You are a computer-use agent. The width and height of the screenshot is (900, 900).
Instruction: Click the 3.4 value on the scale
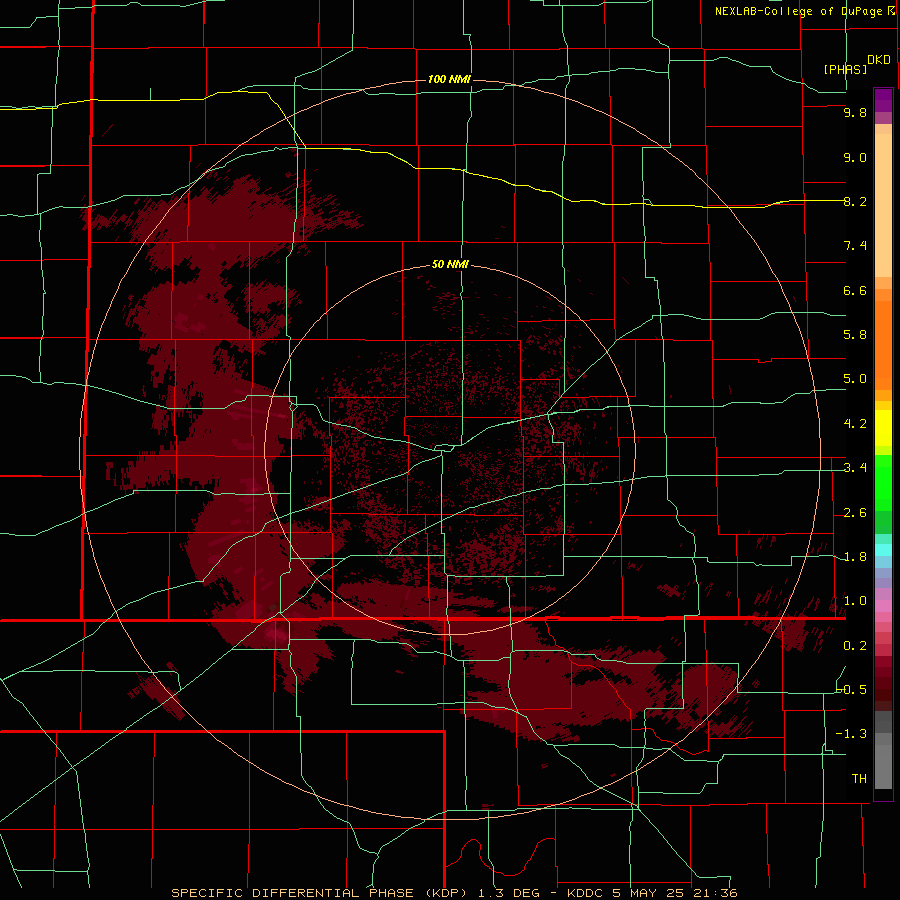[855, 468]
